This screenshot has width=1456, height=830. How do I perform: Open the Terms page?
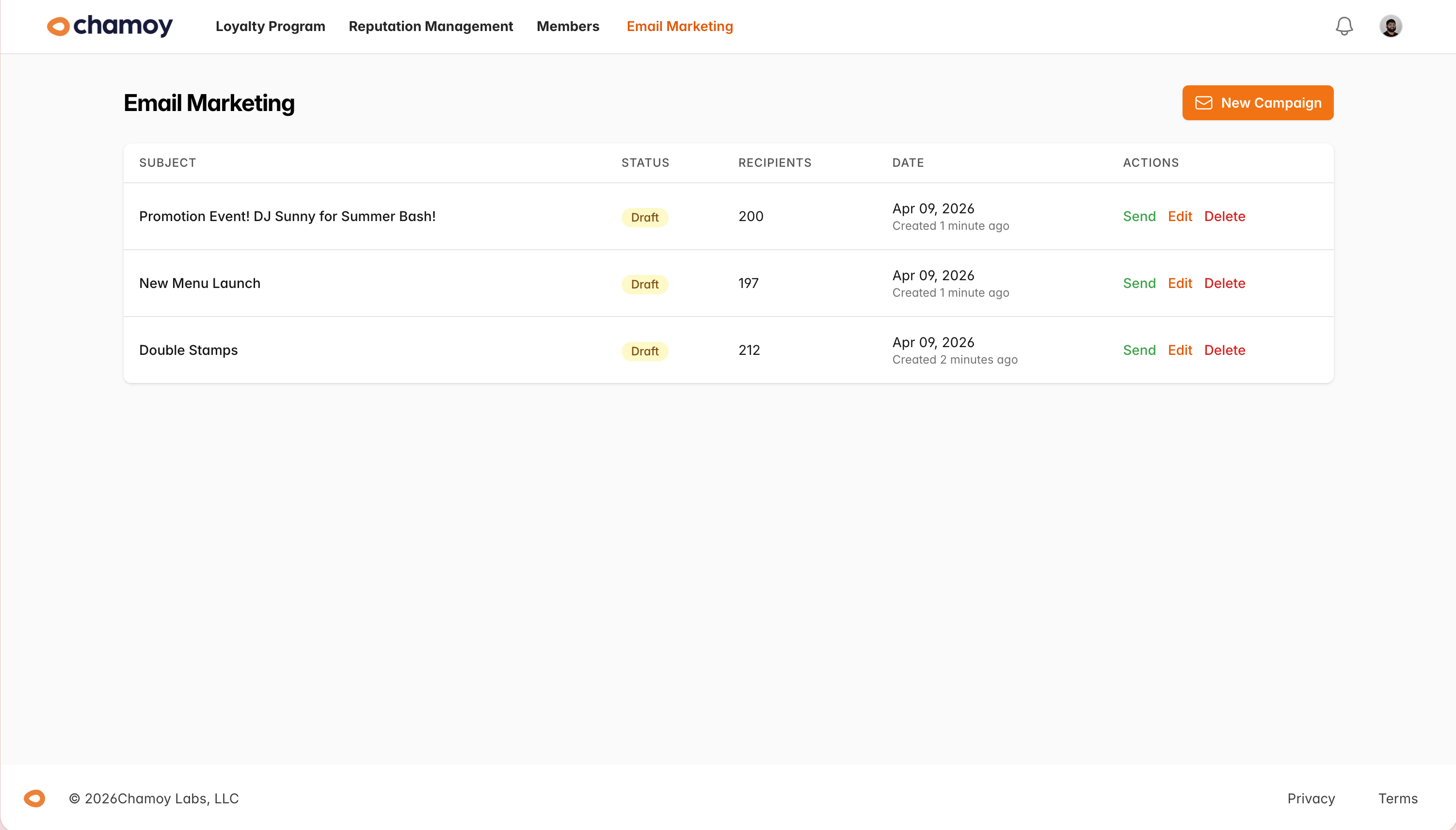pyautogui.click(x=1397, y=798)
